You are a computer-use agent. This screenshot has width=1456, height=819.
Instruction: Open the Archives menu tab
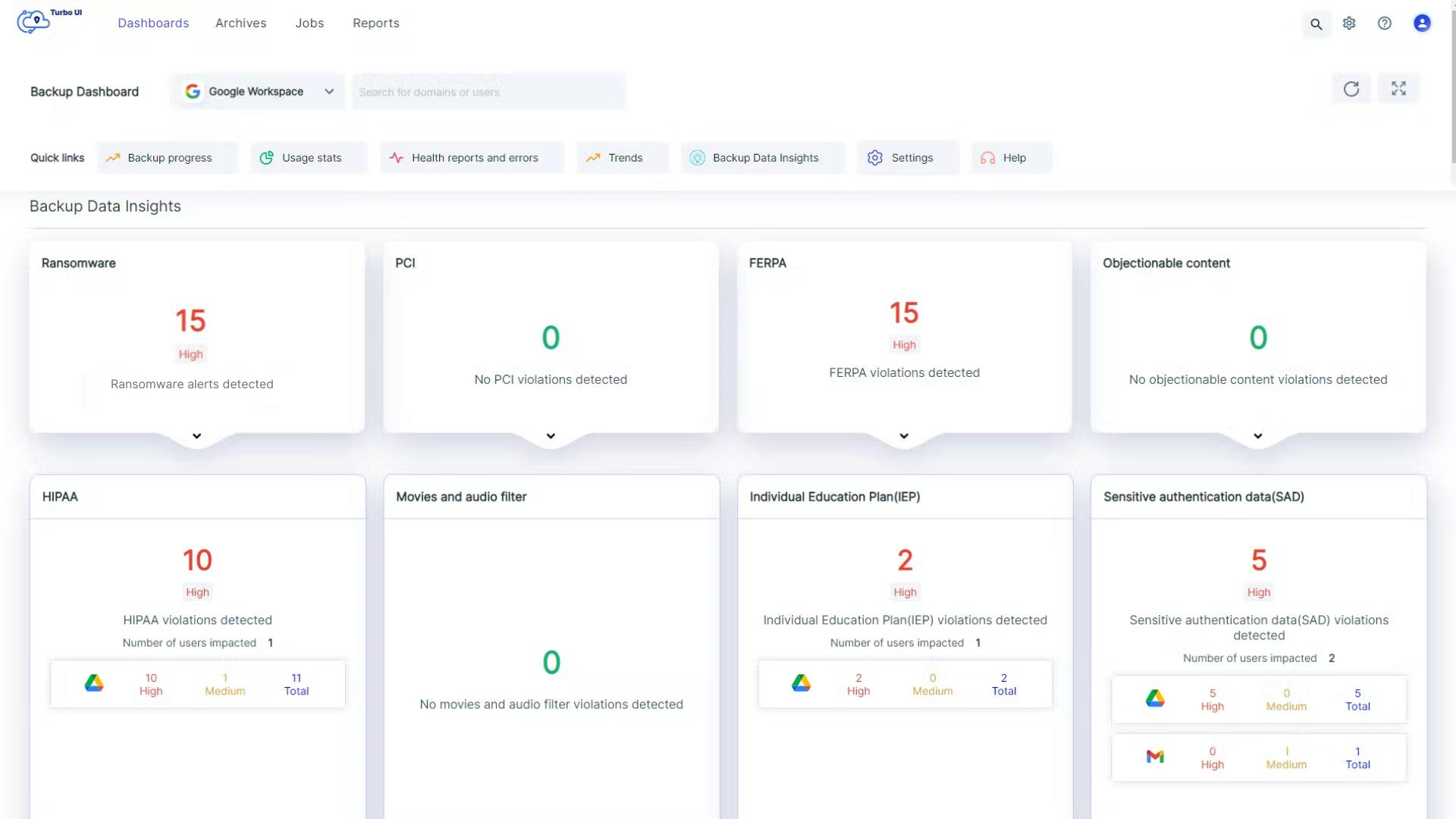(x=240, y=24)
